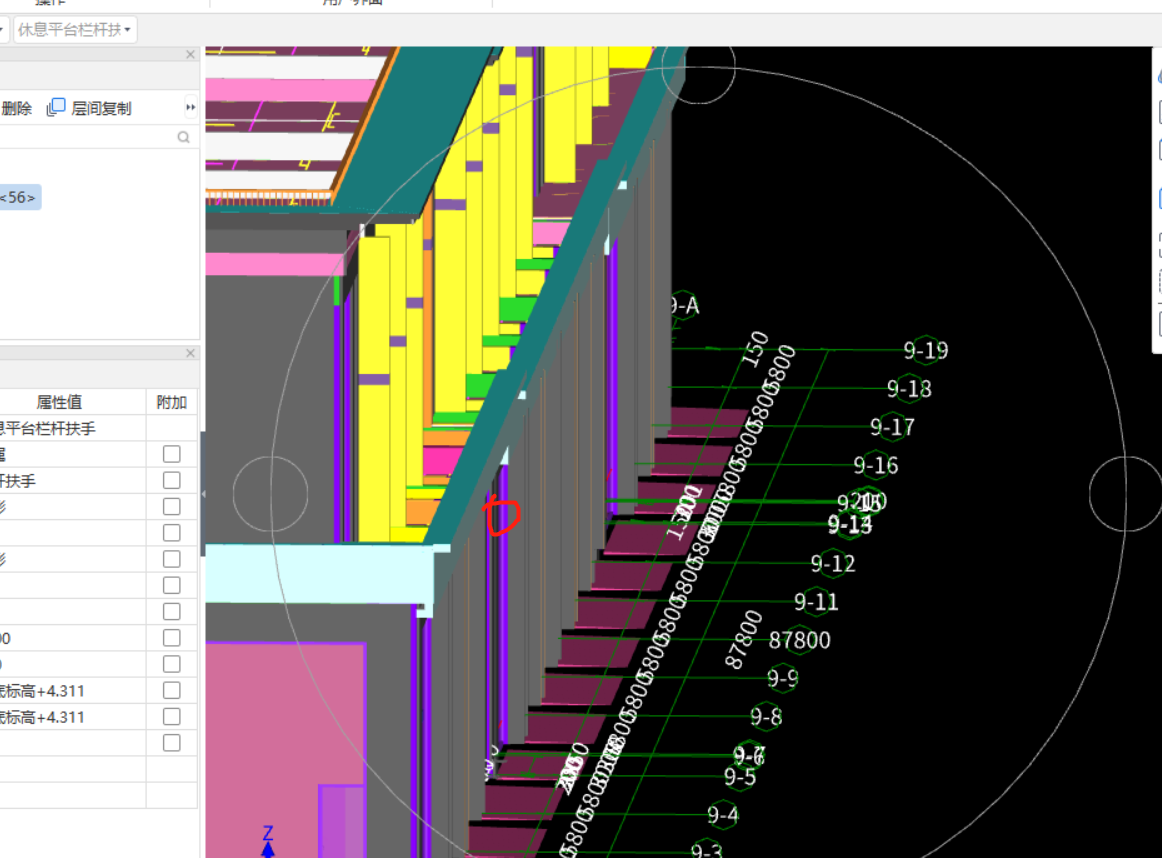Expand the hidden toolbar items with the double-arrow
The height and width of the screenshot is (858, 1162).
190,107
